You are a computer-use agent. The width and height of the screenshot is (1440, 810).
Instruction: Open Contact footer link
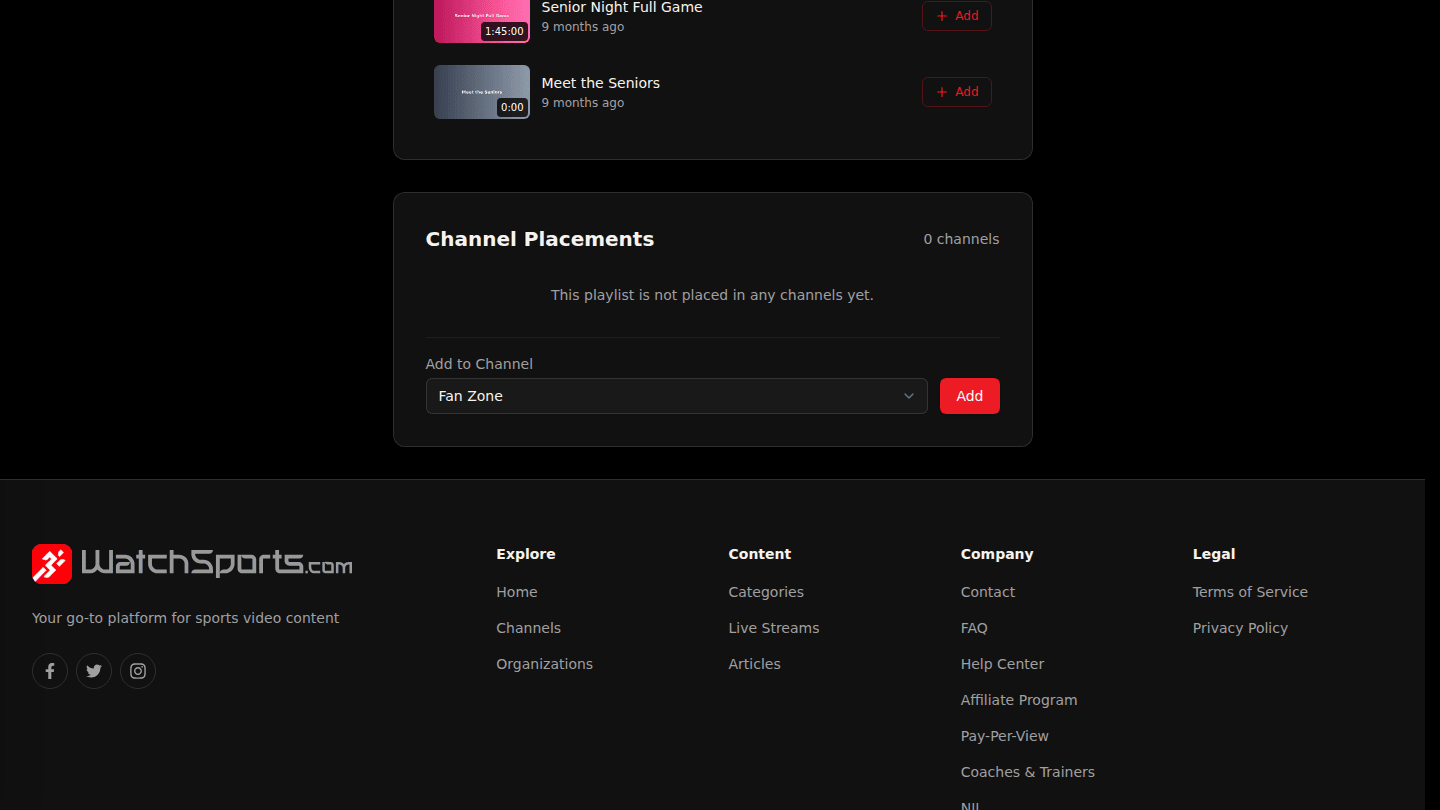988,592
